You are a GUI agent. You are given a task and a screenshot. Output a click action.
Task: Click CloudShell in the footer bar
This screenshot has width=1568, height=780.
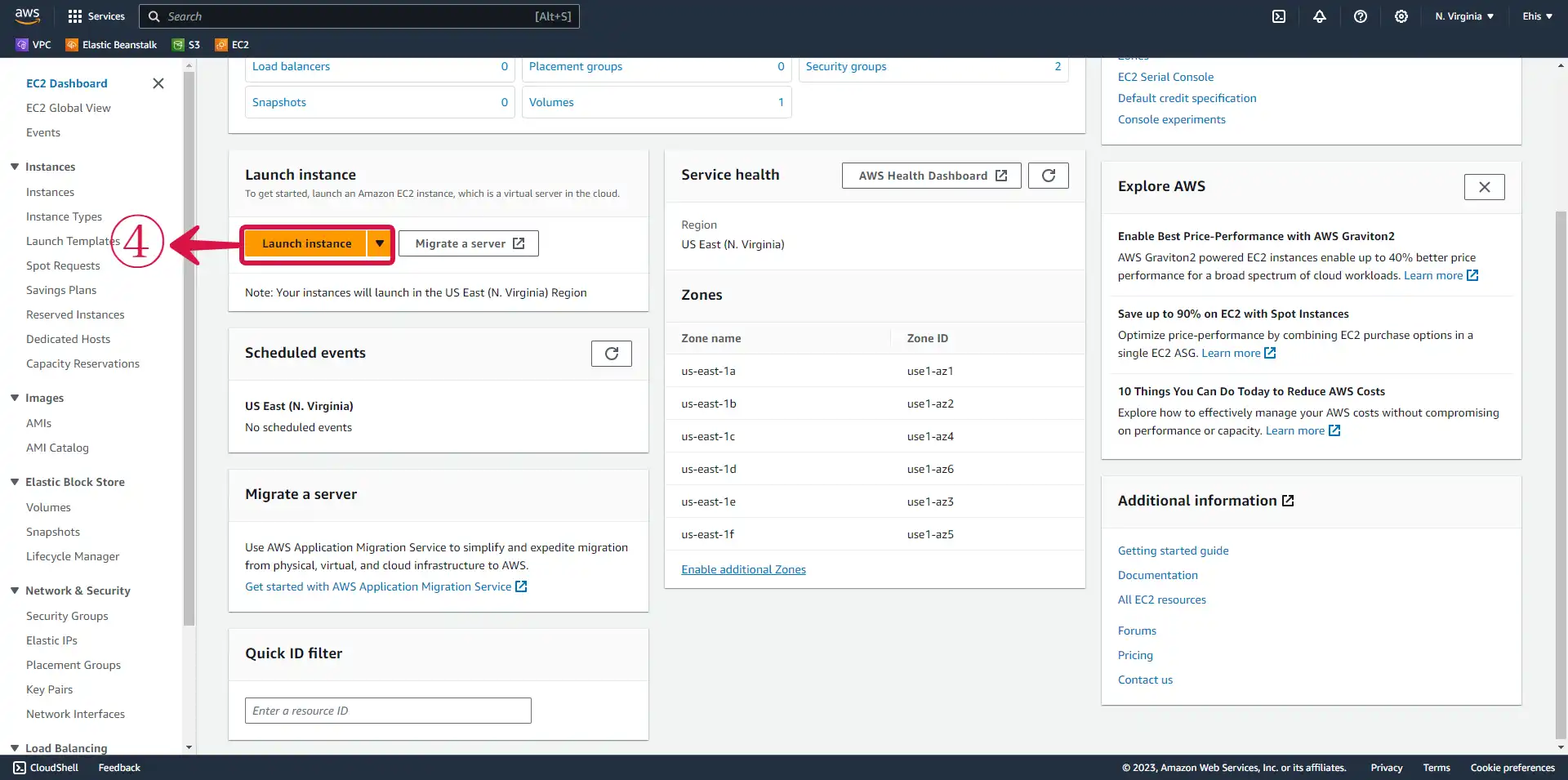point(47,768)
